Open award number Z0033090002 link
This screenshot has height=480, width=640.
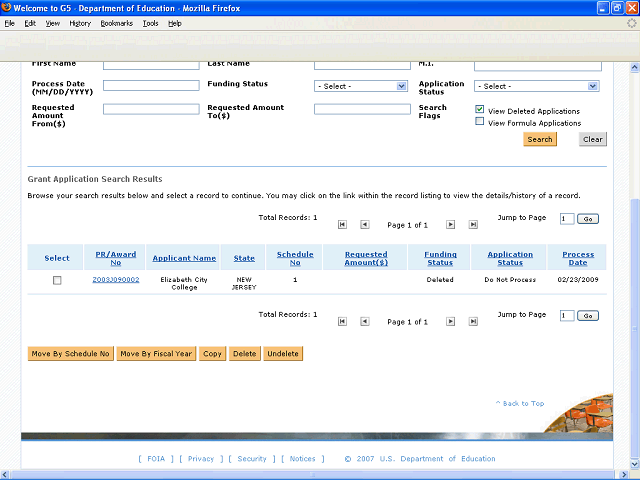[x=116, y=280]
